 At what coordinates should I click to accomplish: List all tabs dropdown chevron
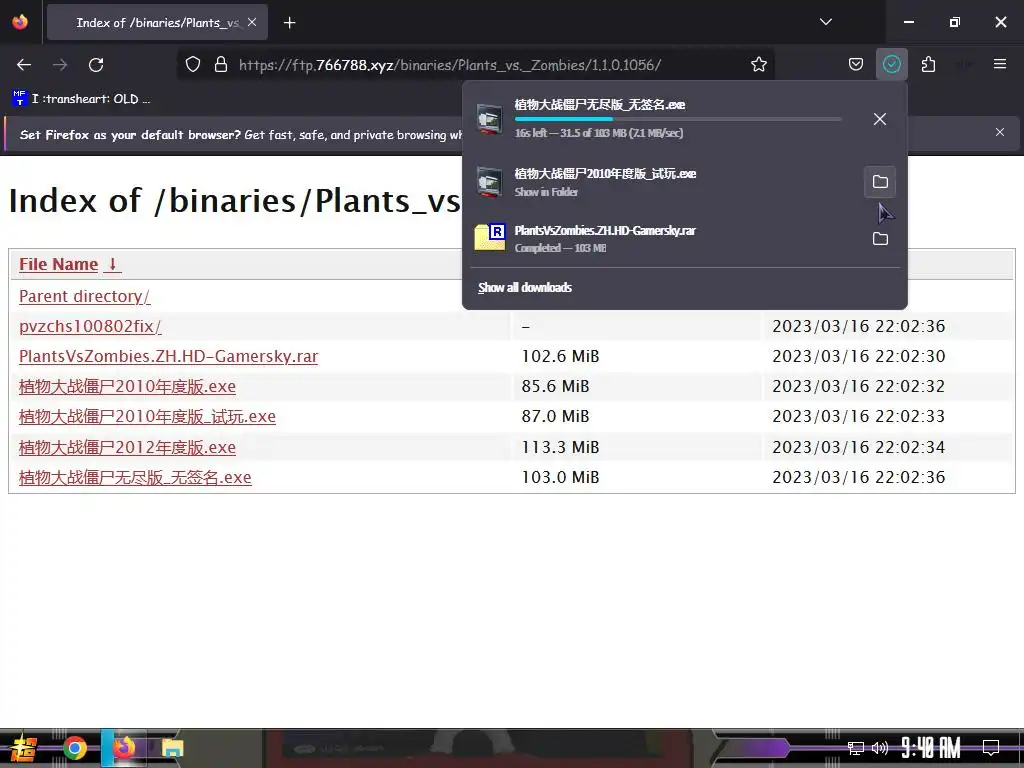[x=825, y=23]
